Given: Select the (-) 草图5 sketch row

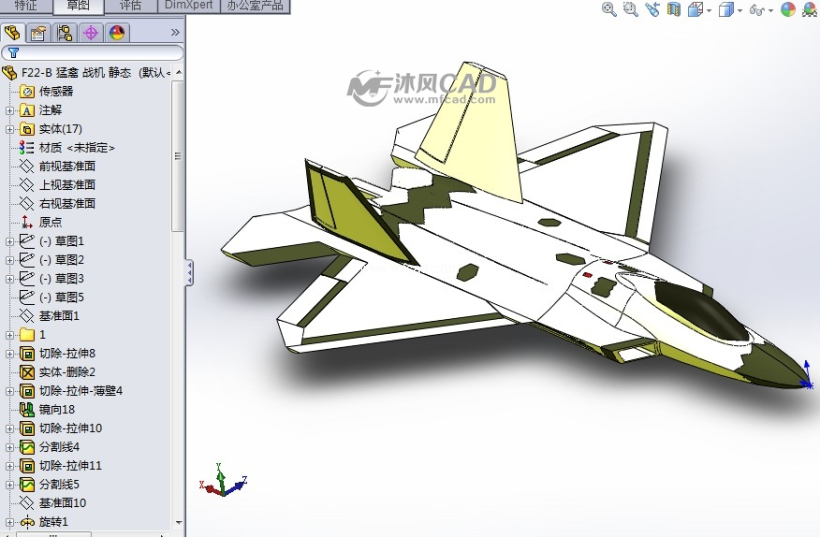Looking at the screenshot, I should click(x=52, y=298).
